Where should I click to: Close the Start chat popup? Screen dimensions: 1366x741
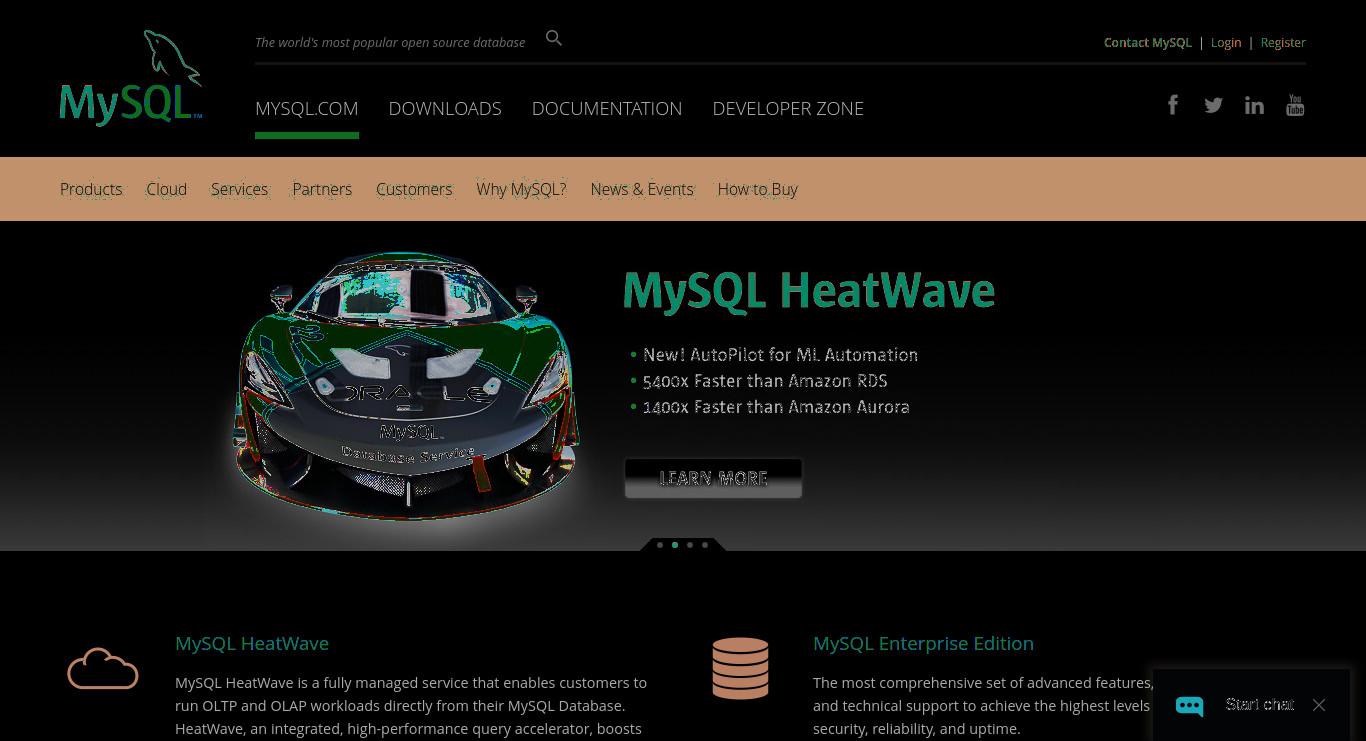pyautogui.click(x=1319, y=705)
